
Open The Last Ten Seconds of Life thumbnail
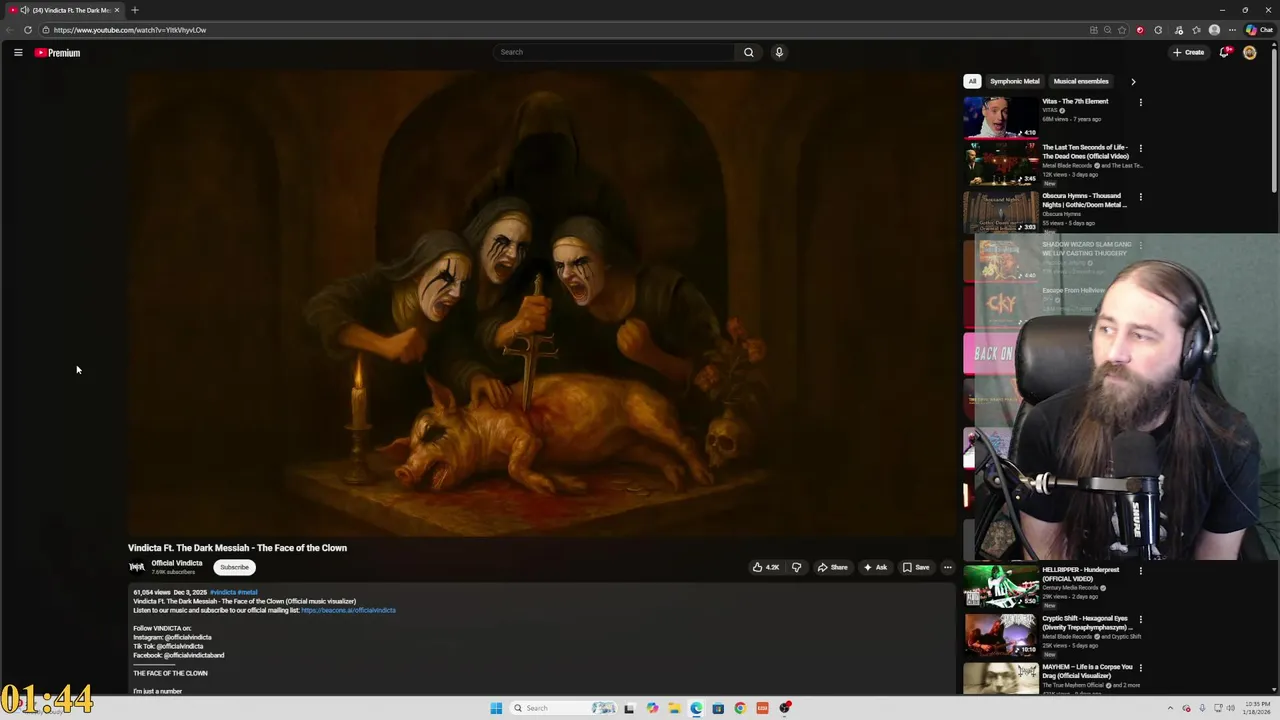click(1001, 164)
